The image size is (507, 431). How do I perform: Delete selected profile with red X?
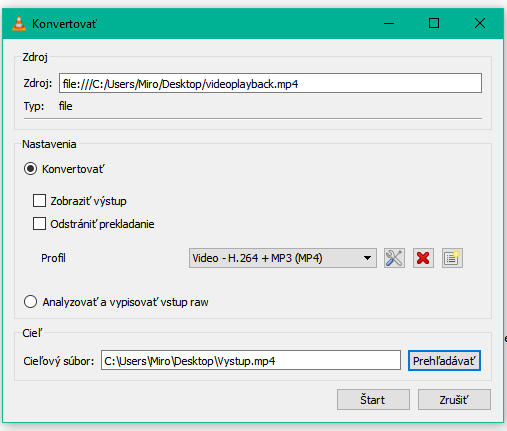click(x=423, y=258)
